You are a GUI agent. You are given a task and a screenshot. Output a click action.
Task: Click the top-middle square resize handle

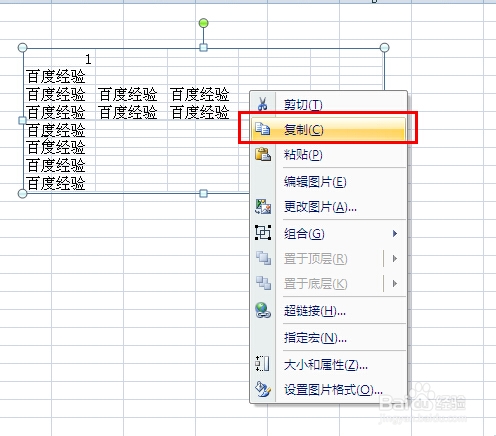[203, 47]
